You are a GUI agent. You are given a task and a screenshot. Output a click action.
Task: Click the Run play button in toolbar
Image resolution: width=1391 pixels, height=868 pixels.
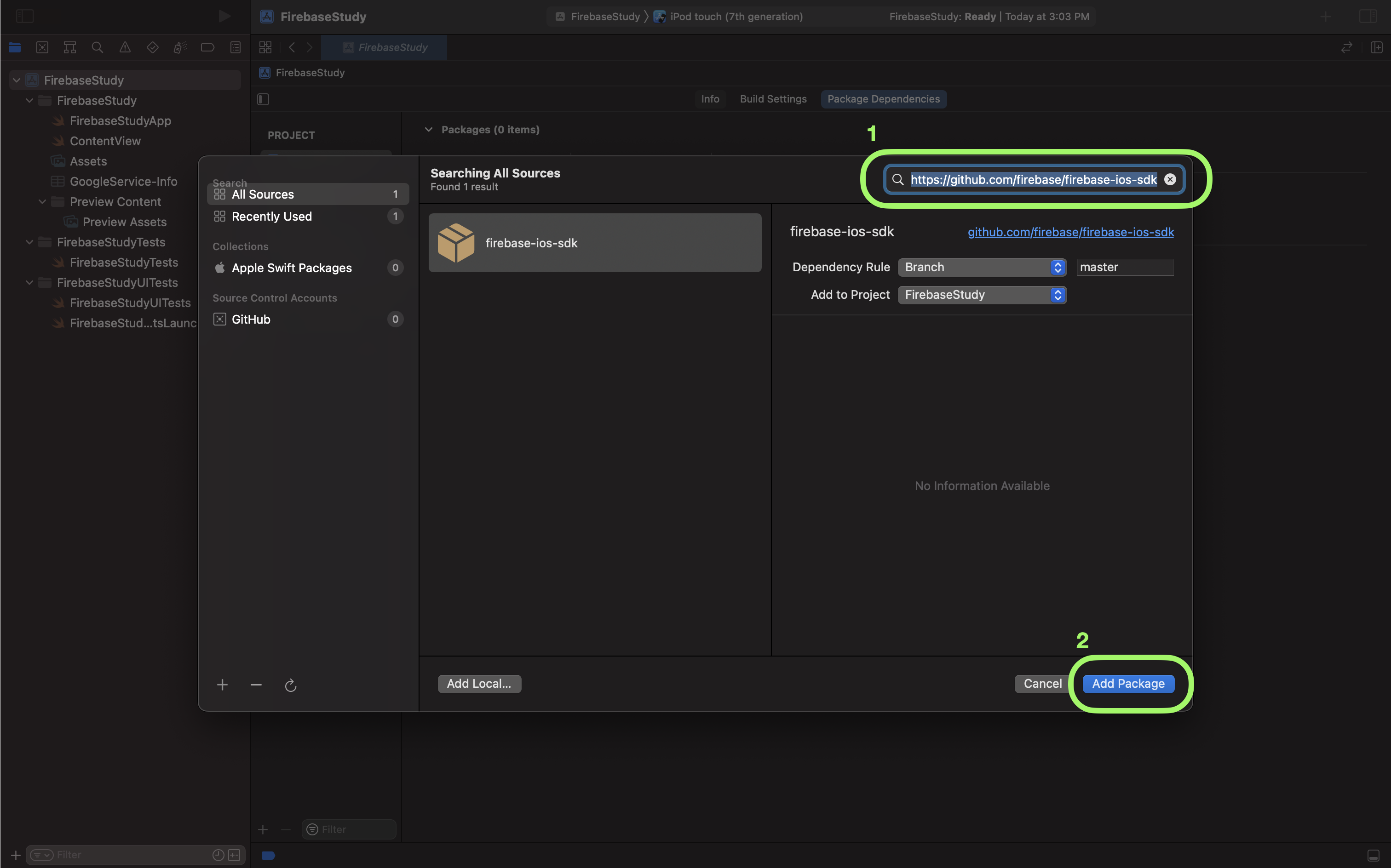click(224, 16)
